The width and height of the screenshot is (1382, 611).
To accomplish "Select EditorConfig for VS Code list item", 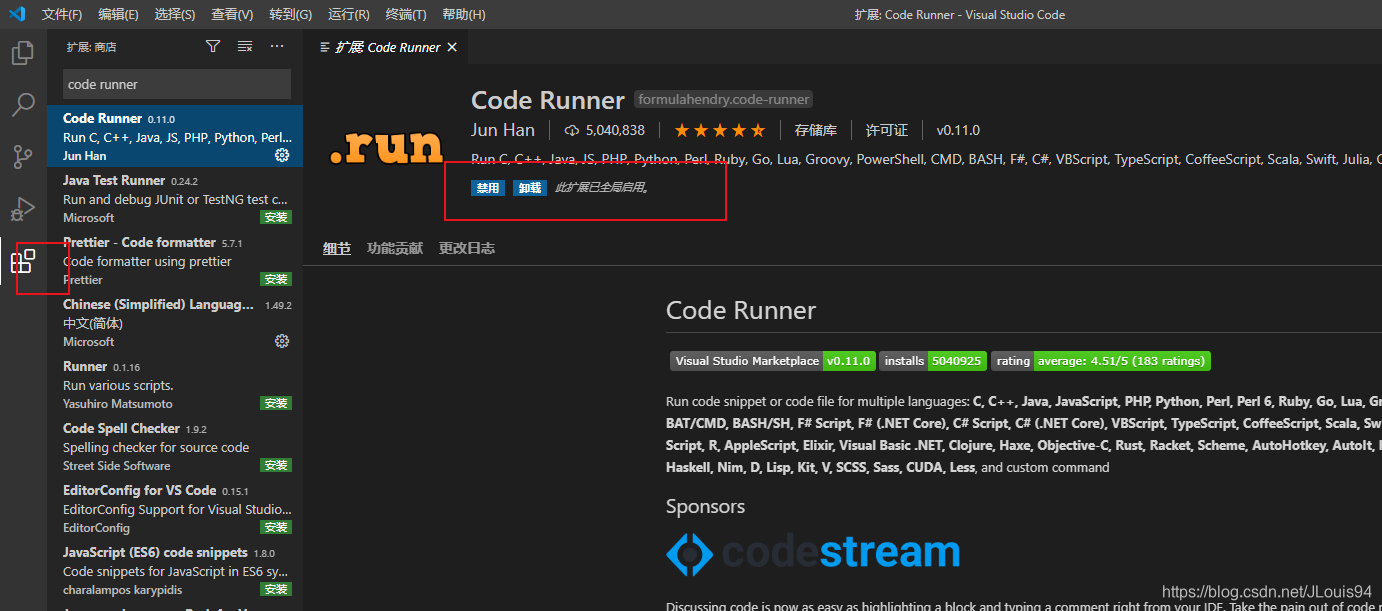I will (x=175, y=509).
